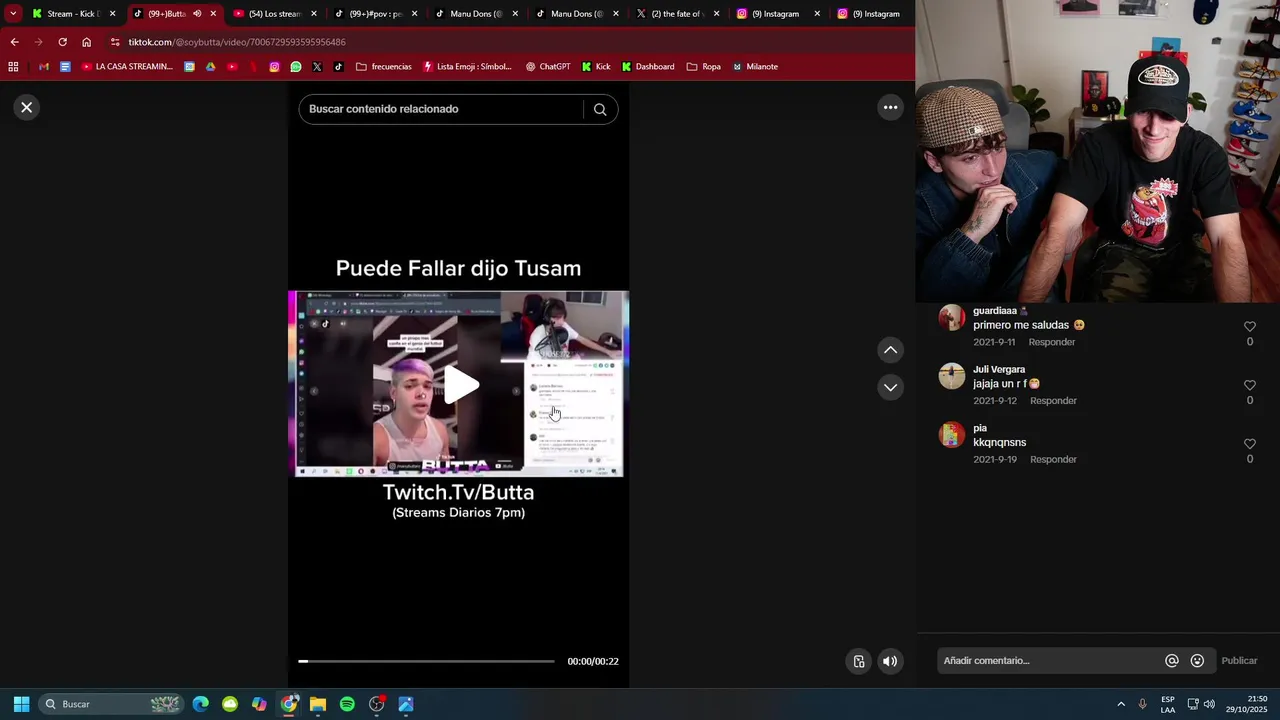Open the Gmail bookmark

point(43,67)
